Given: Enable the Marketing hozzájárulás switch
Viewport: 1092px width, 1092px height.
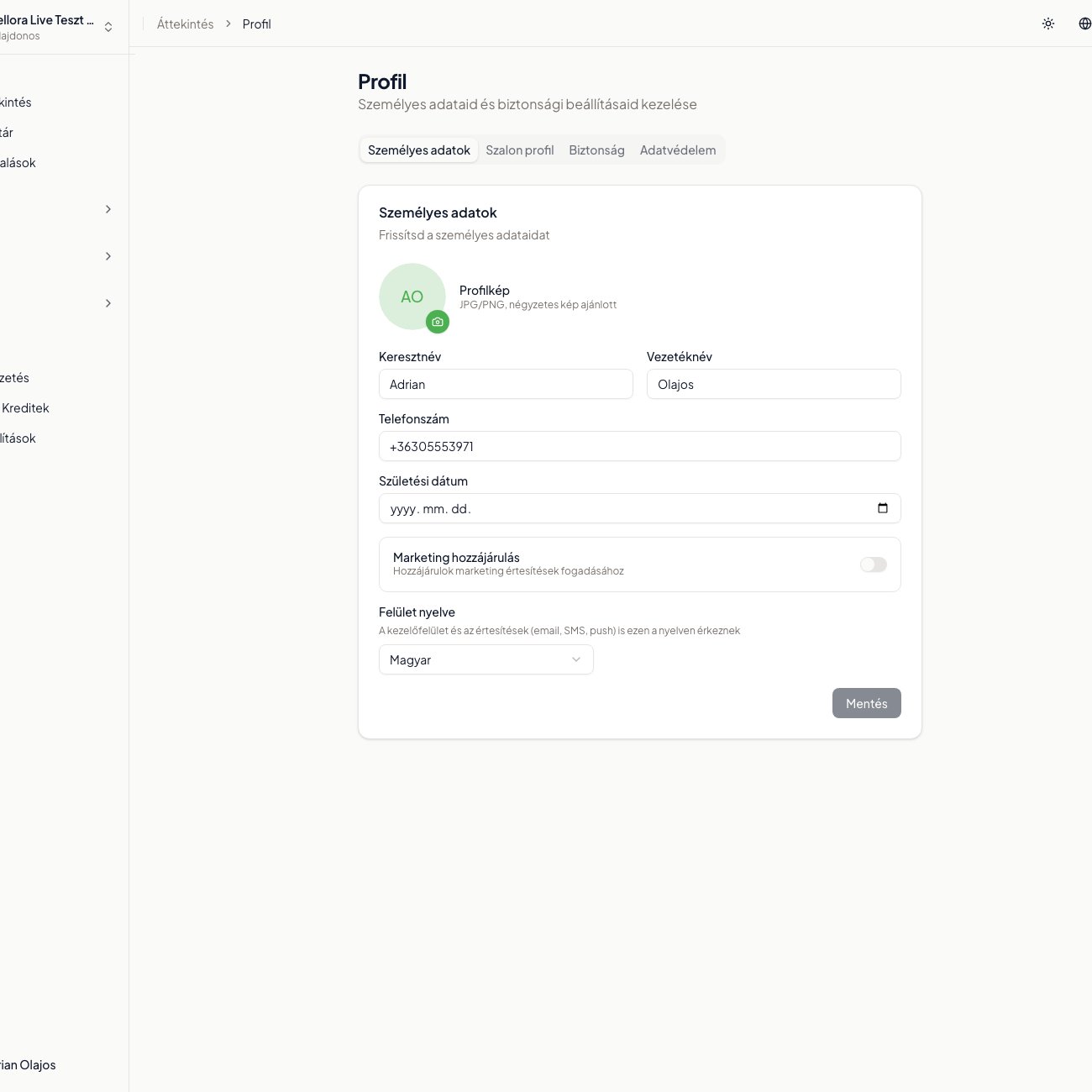Looking at the screenshot, I should [x=873, y=564].
